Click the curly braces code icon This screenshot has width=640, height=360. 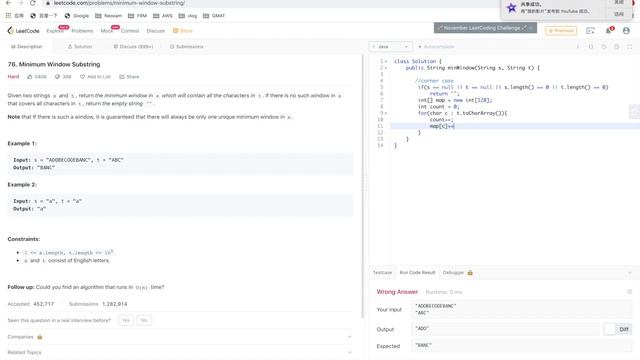click(x=591, y=47)
